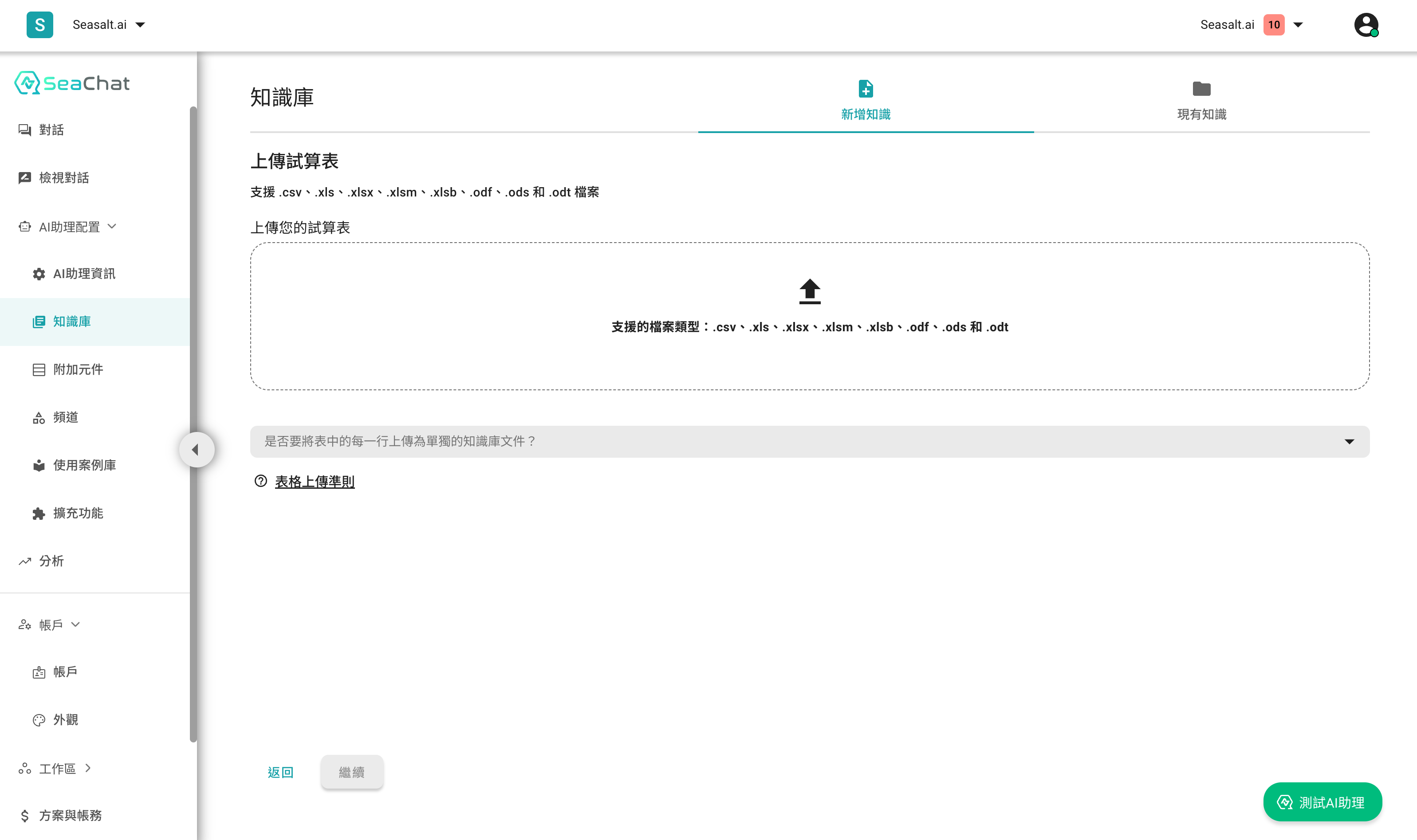Open the 是否要將表中的每一行上傳 dropdown

coord(810,441)
